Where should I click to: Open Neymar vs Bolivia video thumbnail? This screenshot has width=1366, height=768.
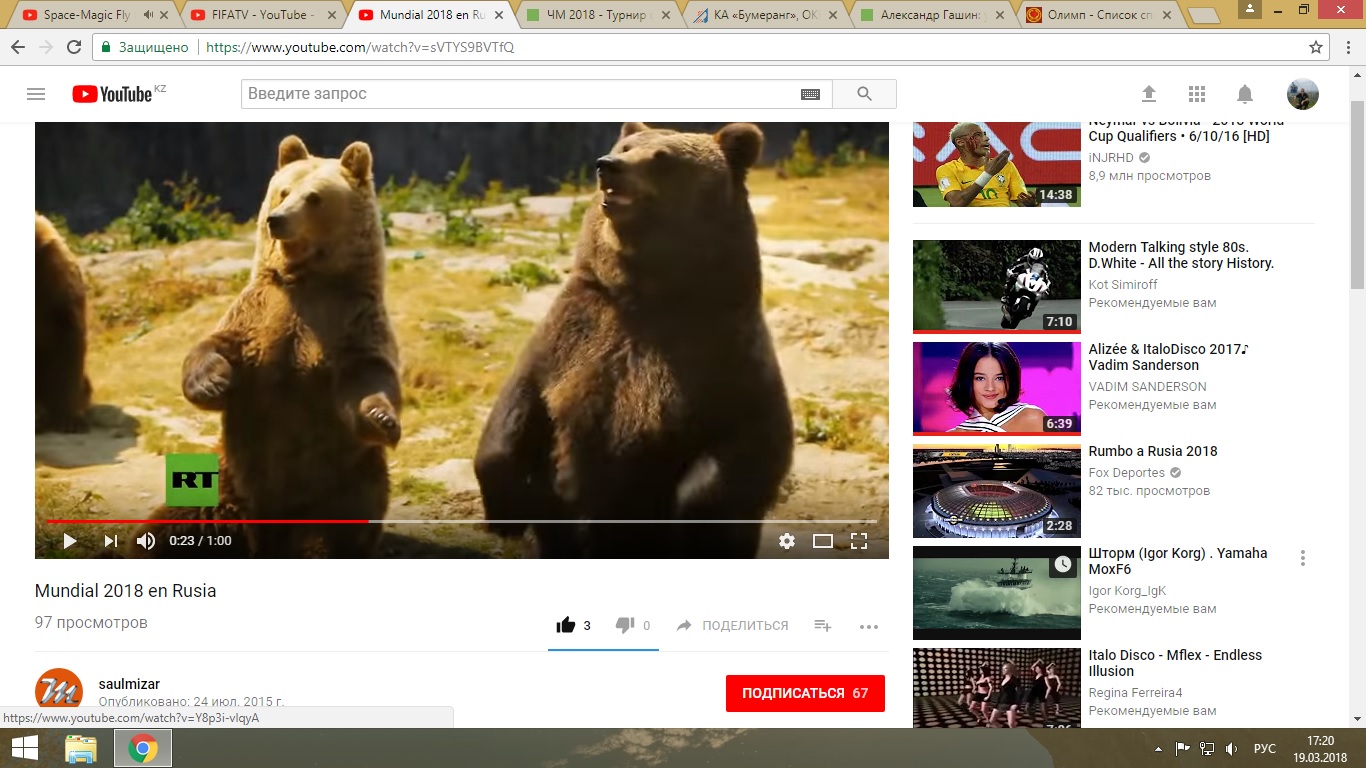[997, 164]
